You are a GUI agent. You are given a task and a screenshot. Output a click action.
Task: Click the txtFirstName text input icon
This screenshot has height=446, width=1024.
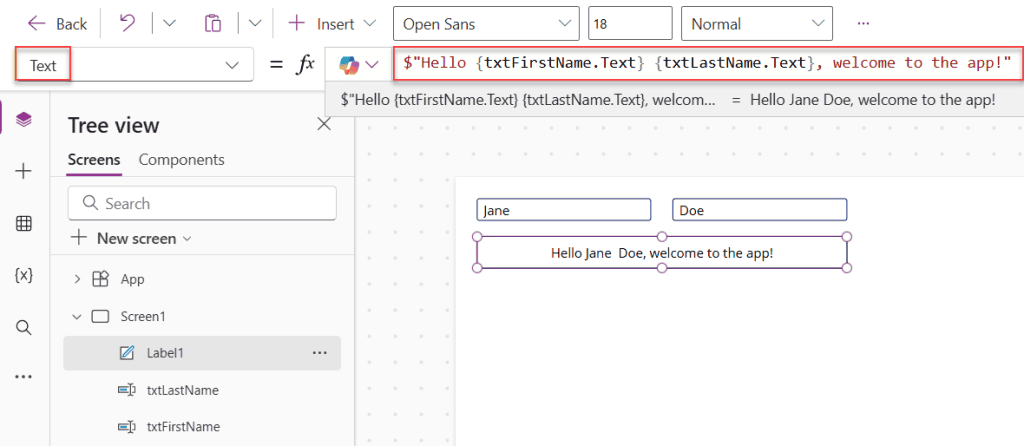(x=127, y=426)
